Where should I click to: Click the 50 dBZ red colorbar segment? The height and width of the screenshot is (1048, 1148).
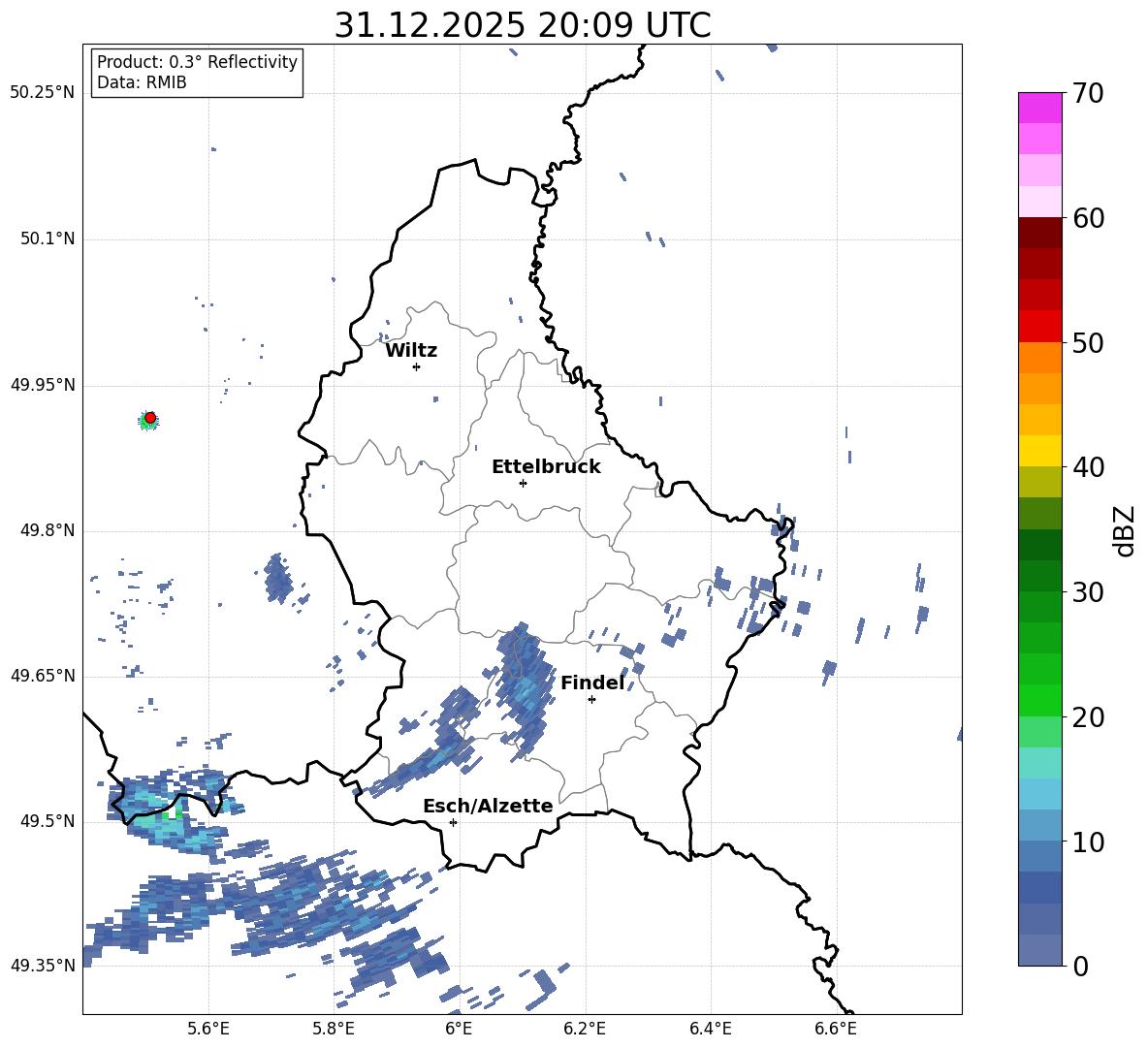click(1039, 327)
